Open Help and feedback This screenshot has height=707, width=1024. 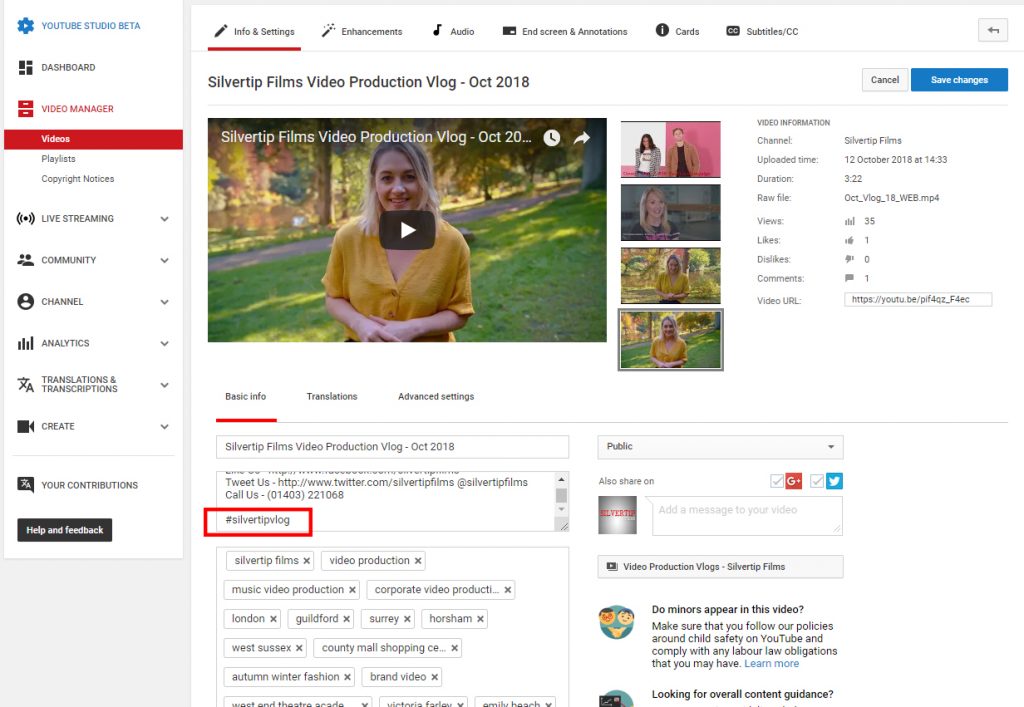point(65,530)
